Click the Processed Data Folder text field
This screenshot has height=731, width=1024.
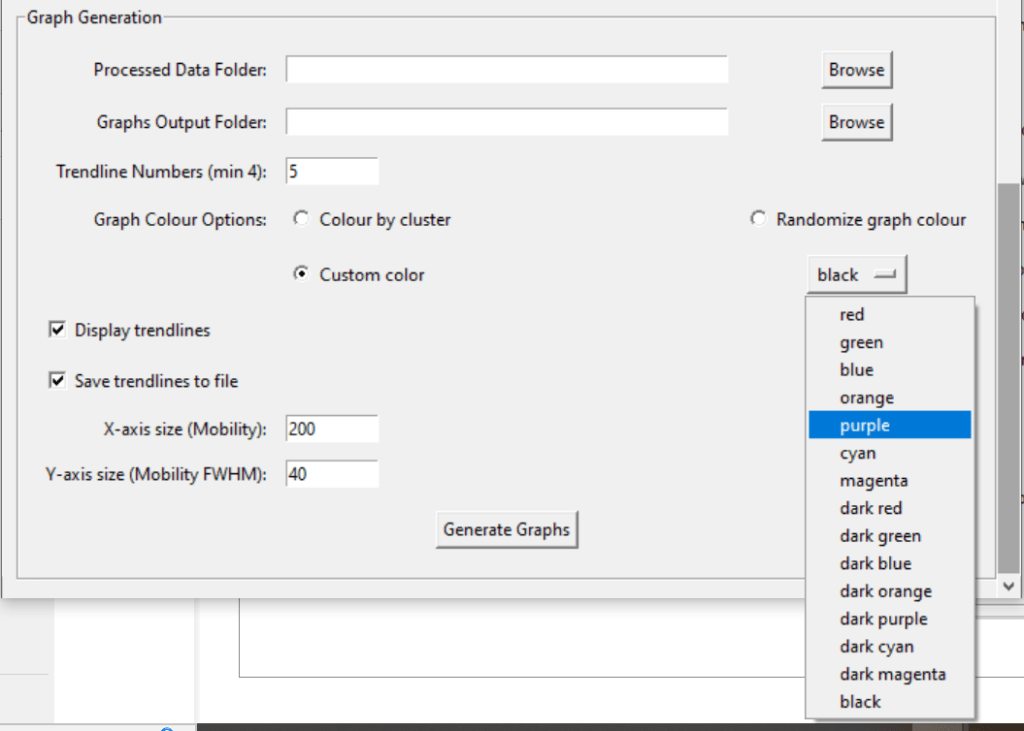click(x=507, y=70)
